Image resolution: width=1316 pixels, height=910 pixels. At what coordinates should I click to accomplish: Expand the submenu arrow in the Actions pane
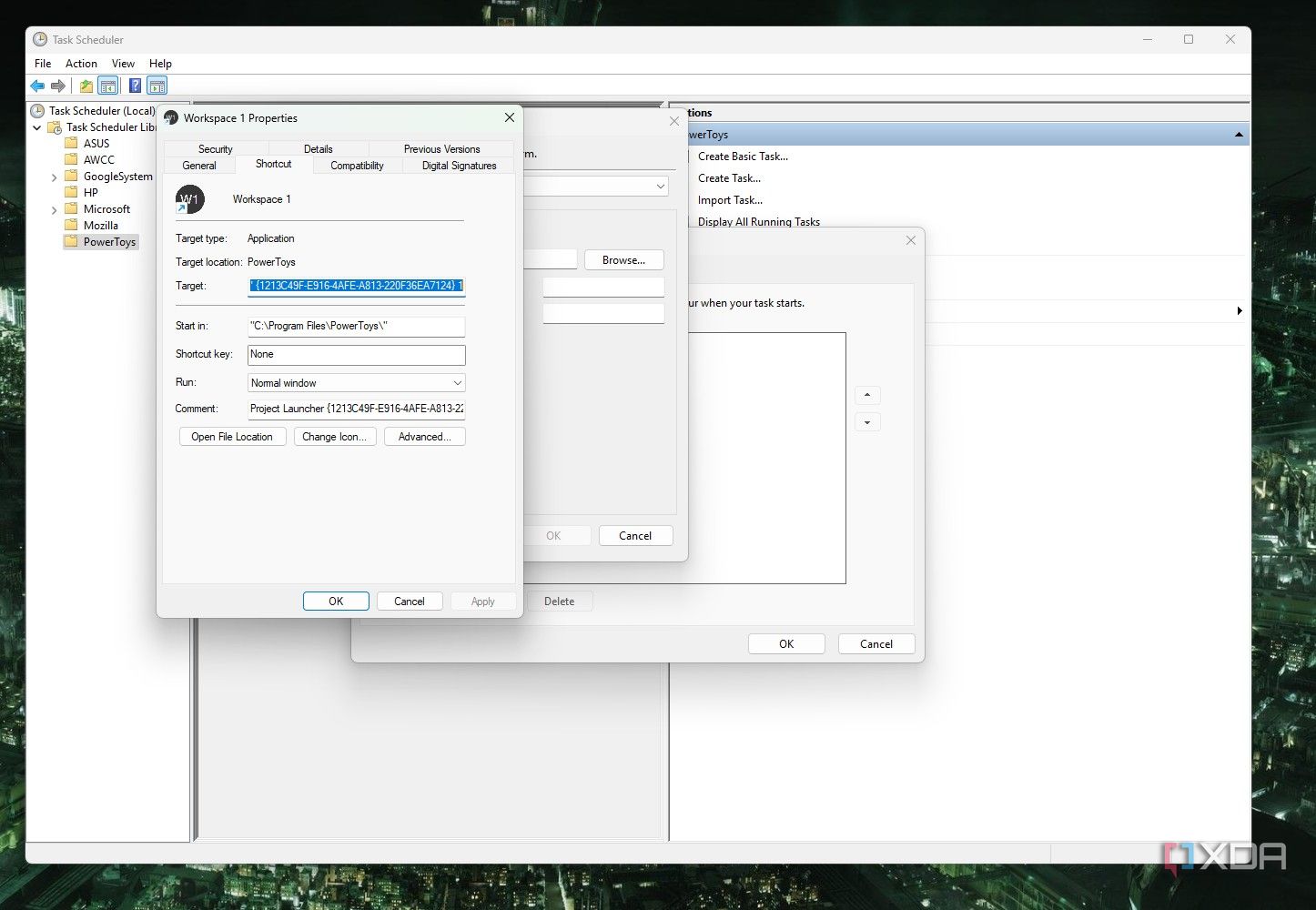click(1240, 311)
